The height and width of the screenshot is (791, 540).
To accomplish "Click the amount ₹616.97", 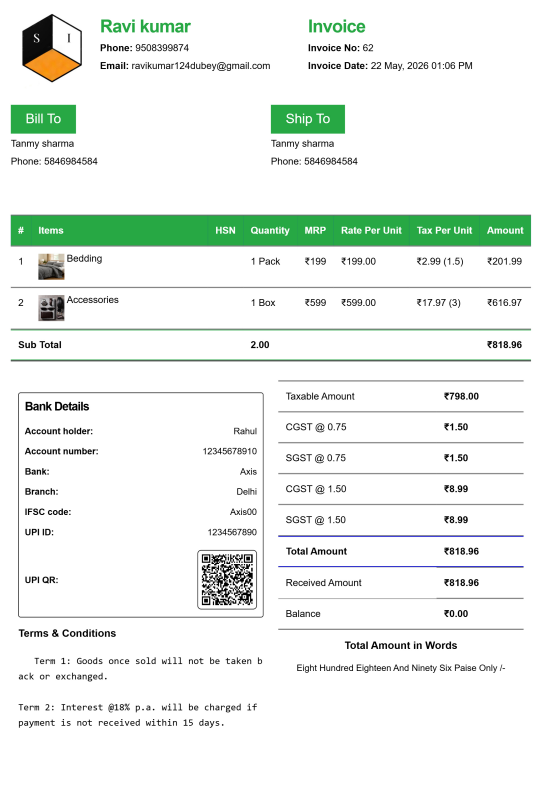I will [x=504, y=303].
